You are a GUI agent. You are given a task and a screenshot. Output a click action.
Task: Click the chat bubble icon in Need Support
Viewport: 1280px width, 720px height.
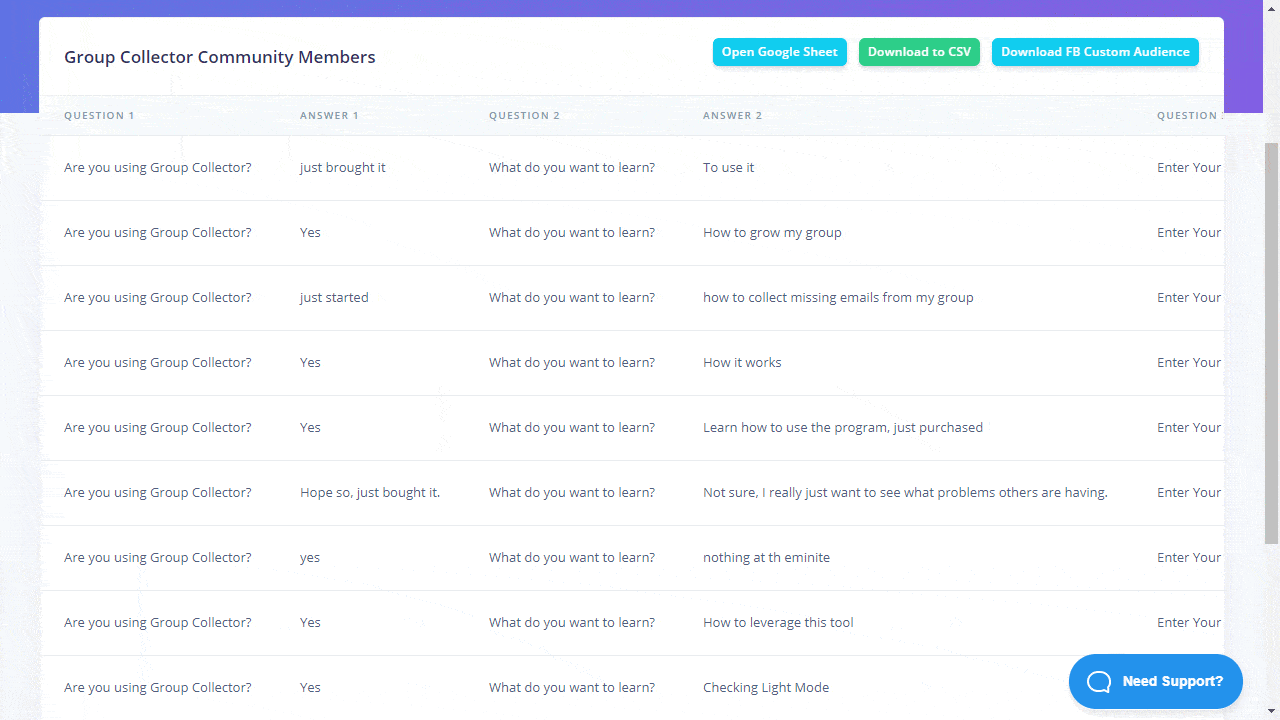(1099, 682)
